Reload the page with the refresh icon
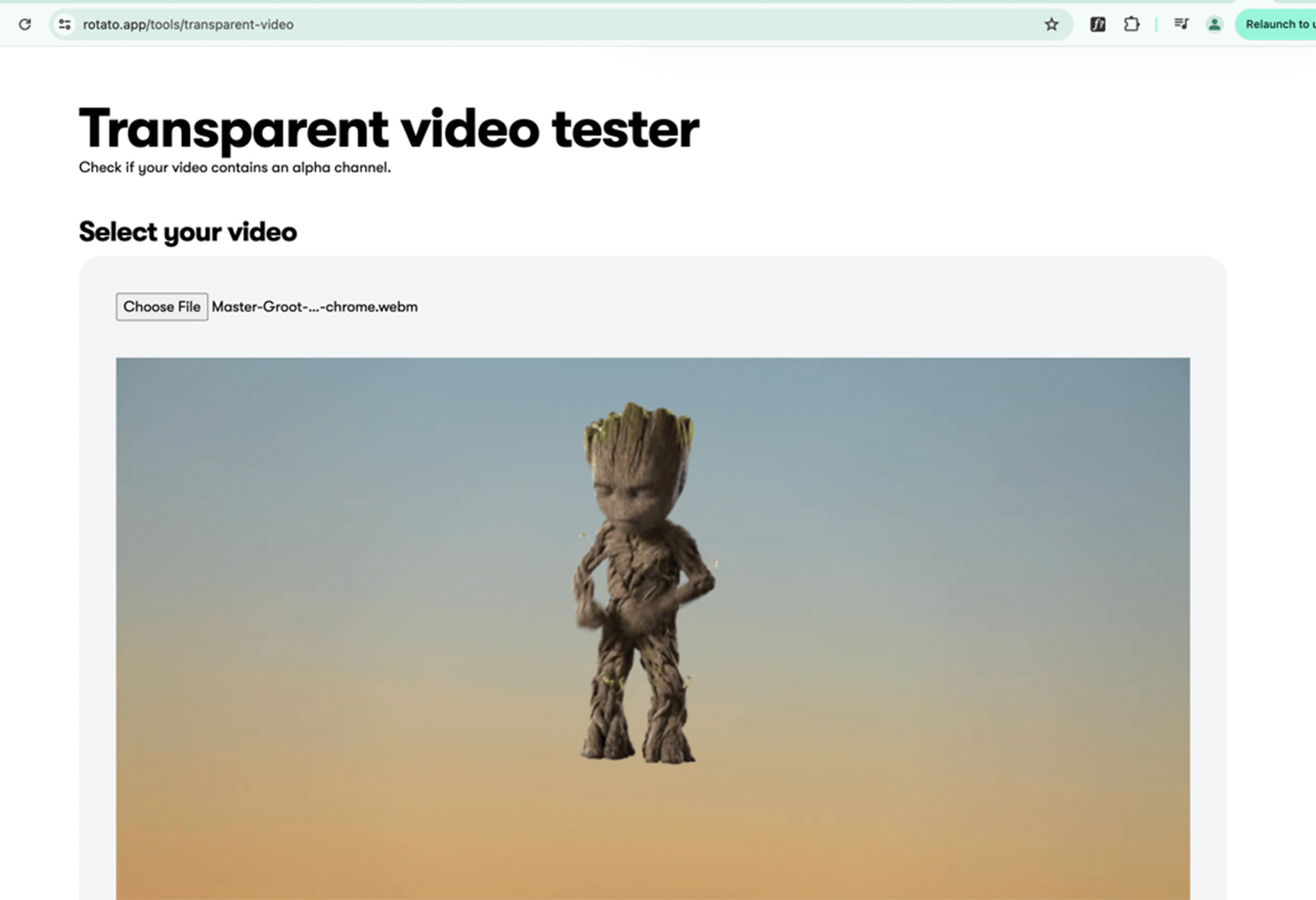Screen dimensions: 1316x900 coord(25,25)
